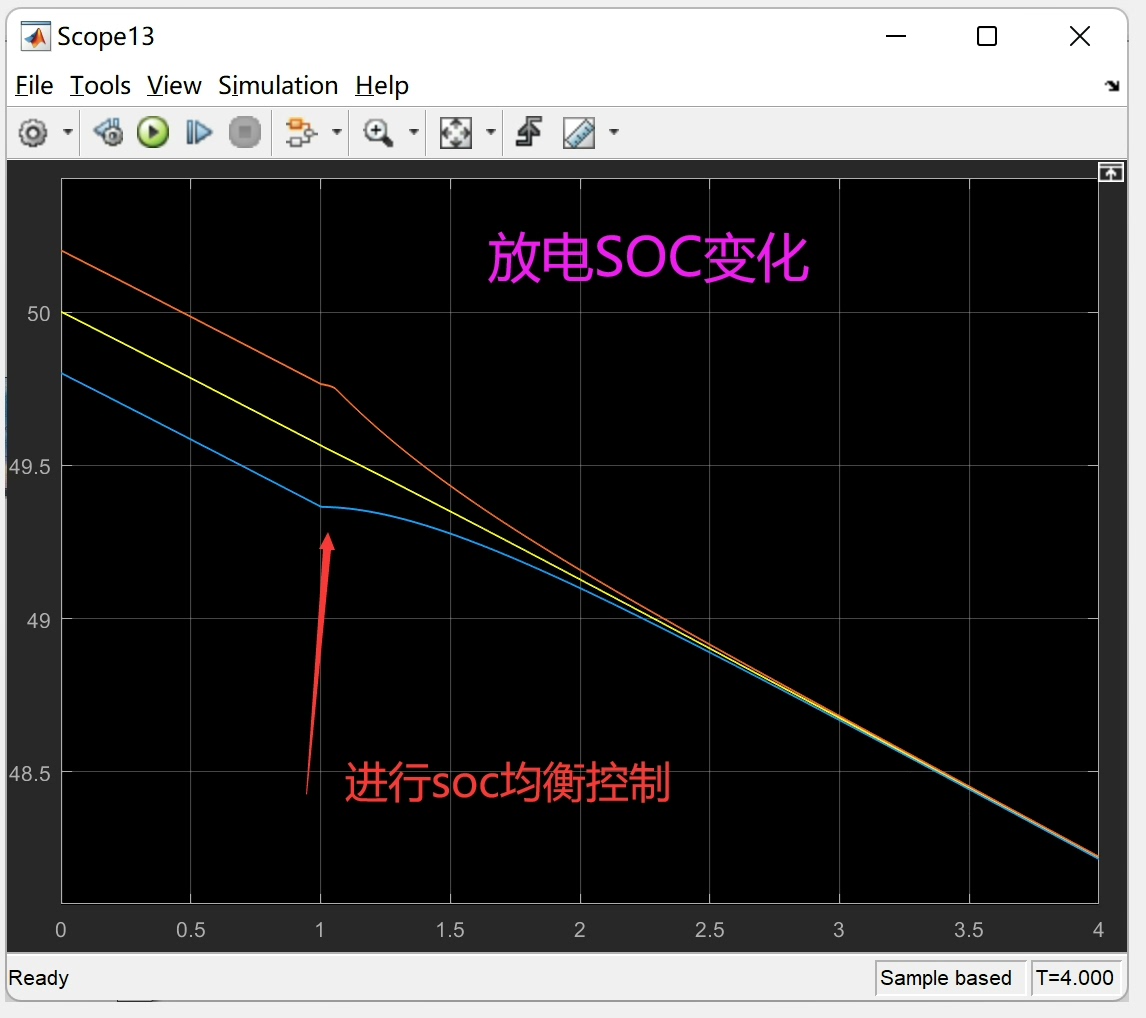The height and width of the screenshot is (1018, 1146).
Task: Click the maximize axes icon above the plot
Action: tap(1111, 172)
